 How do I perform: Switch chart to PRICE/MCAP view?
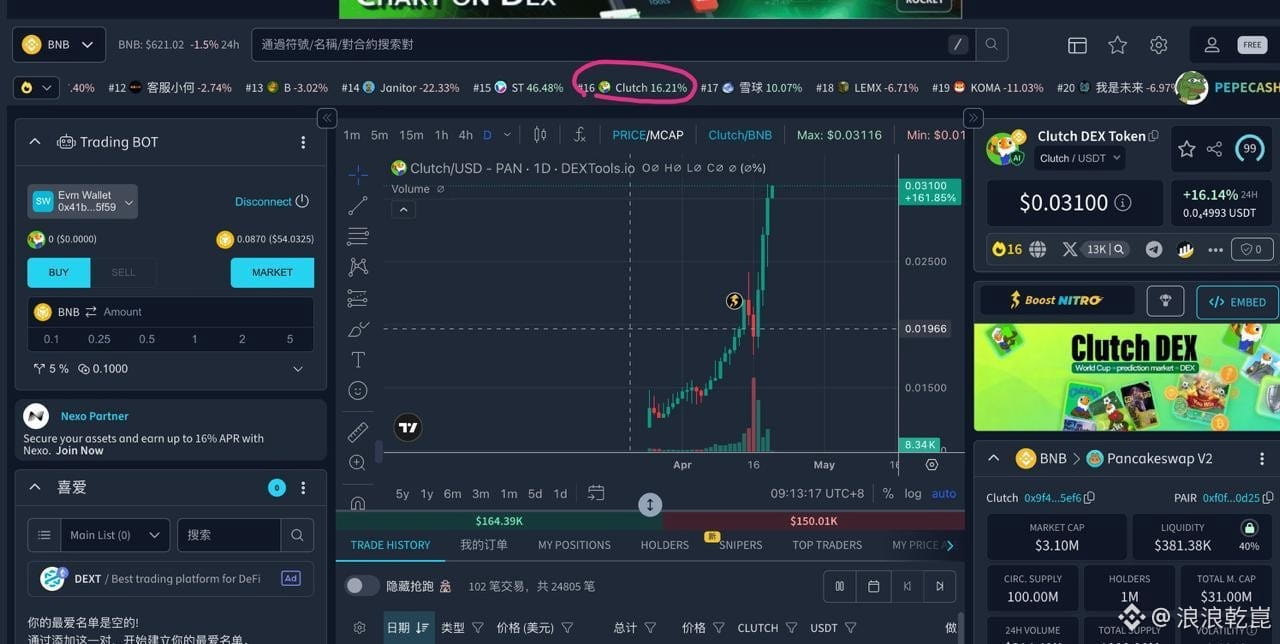click(x=648, y=135)
